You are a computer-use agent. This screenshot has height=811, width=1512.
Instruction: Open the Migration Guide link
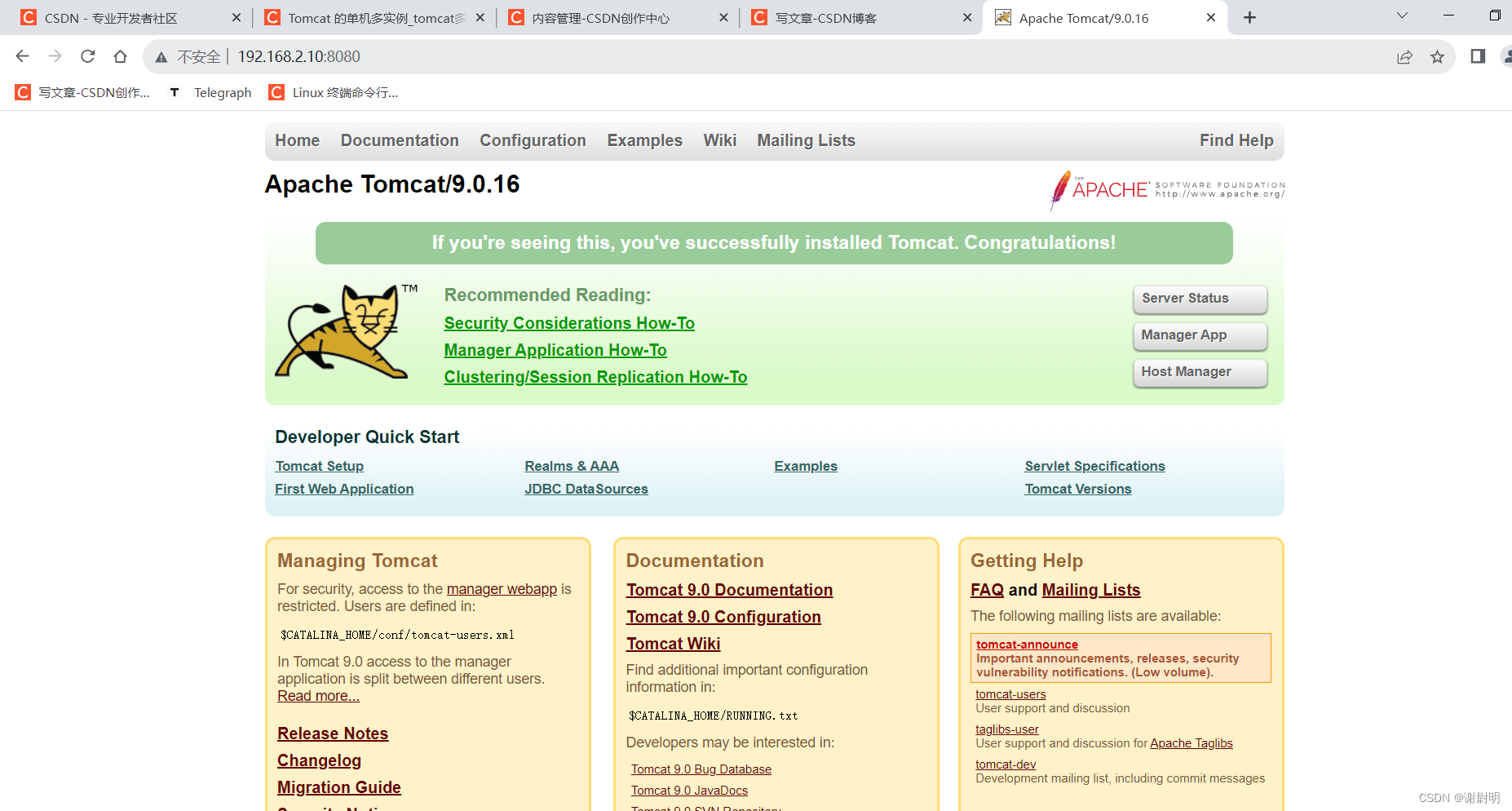click(339, 787)
